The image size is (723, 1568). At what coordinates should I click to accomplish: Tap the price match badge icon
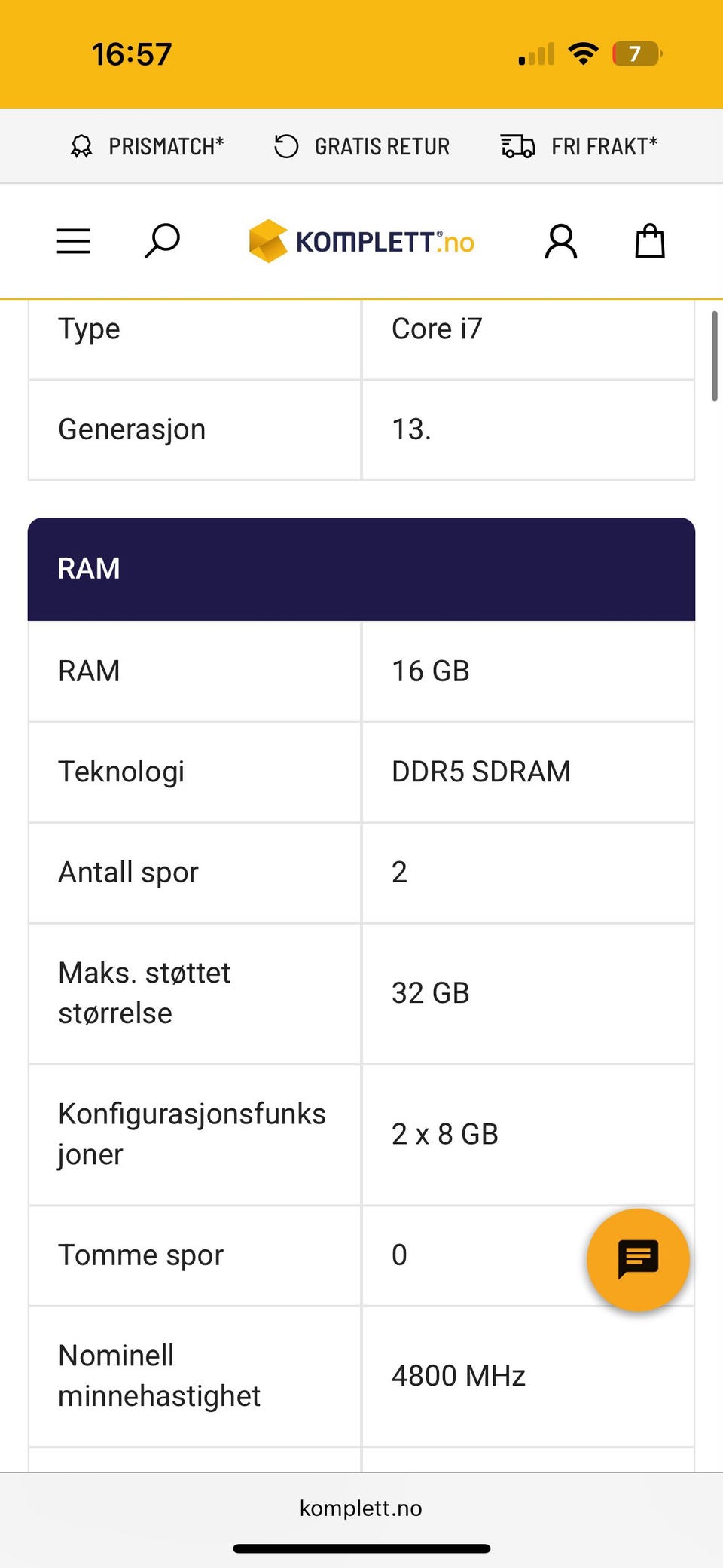(81, 146)
